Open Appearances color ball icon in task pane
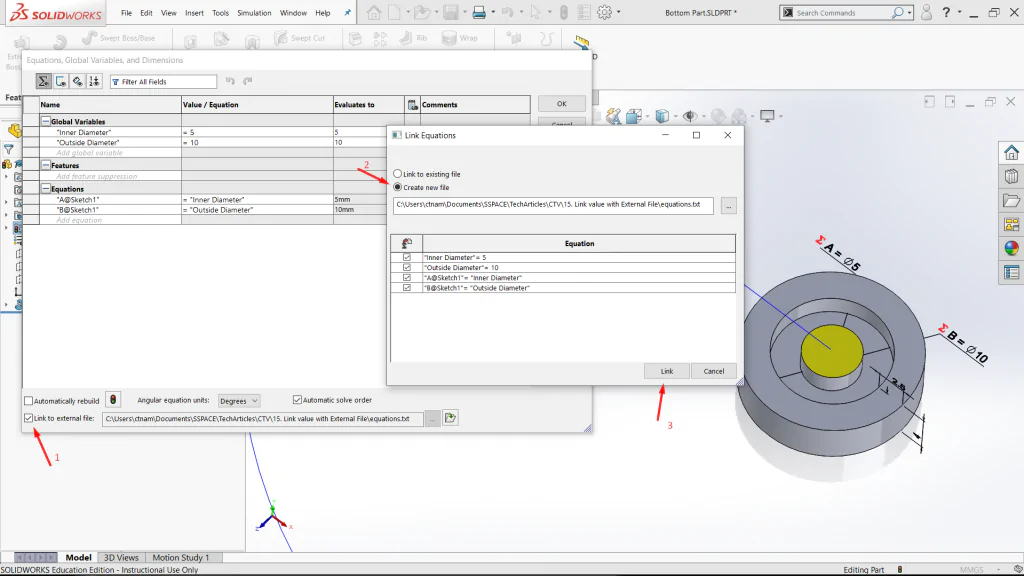This screenshot has height=576, width=1024. [1011, 248]
